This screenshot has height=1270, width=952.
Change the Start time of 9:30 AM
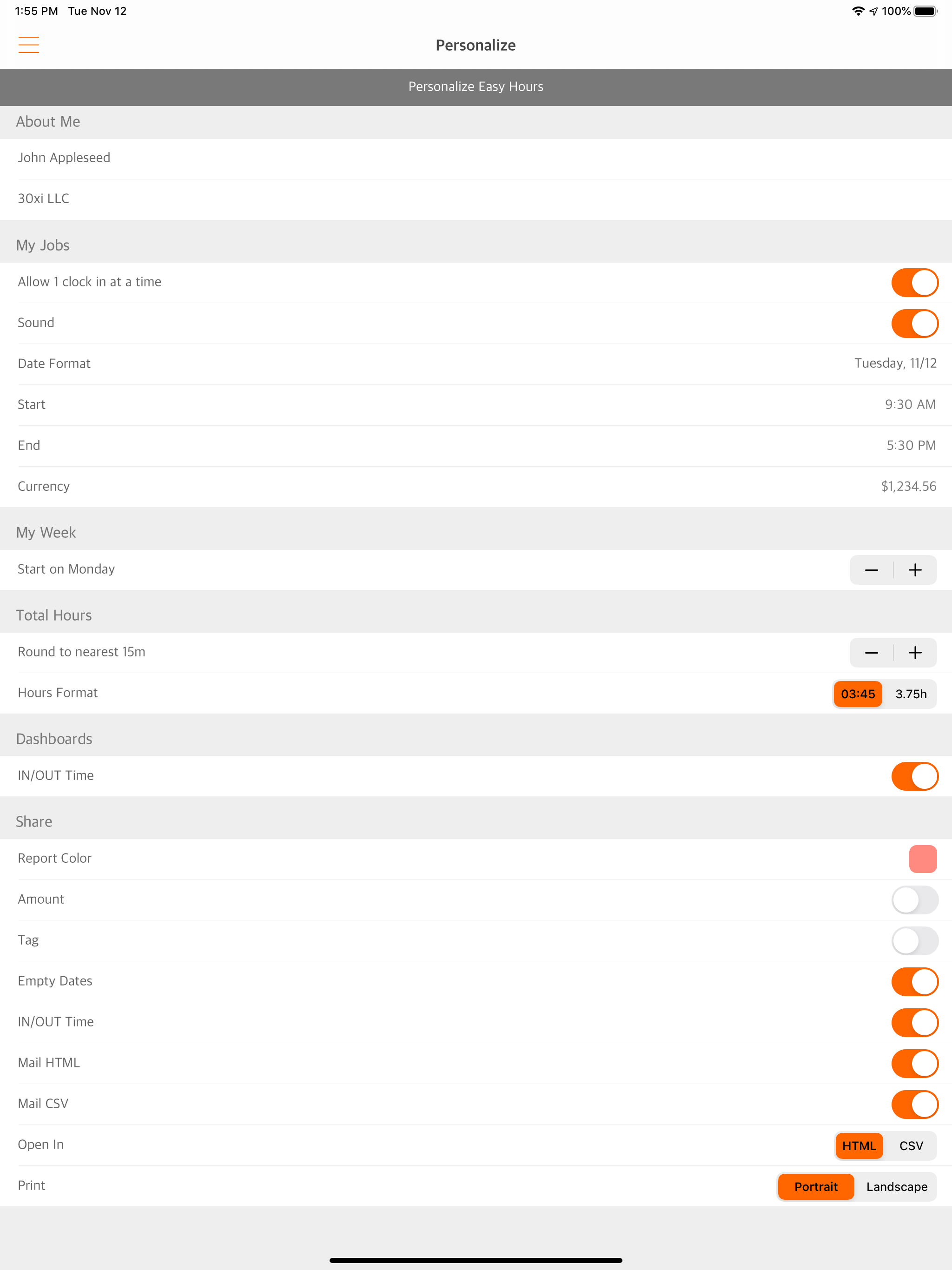(476, 403)
